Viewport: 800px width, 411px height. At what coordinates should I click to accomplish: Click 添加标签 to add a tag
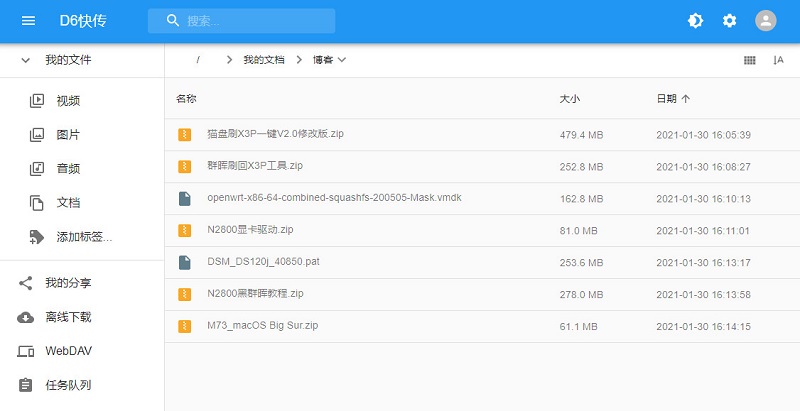[x=84, y=237]
